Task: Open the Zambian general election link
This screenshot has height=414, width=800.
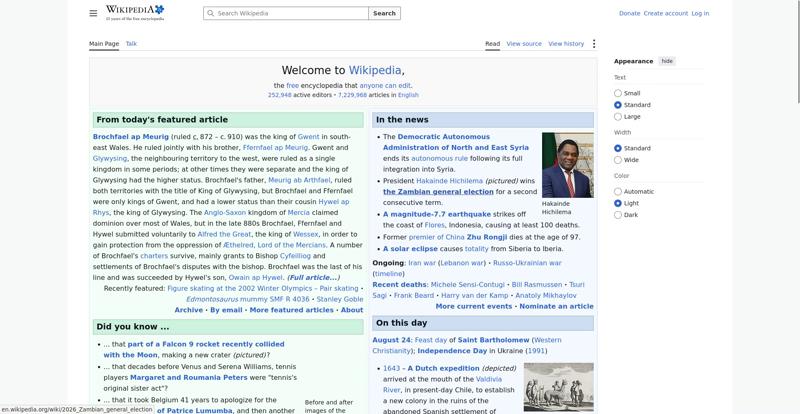Action: [438, 192]
